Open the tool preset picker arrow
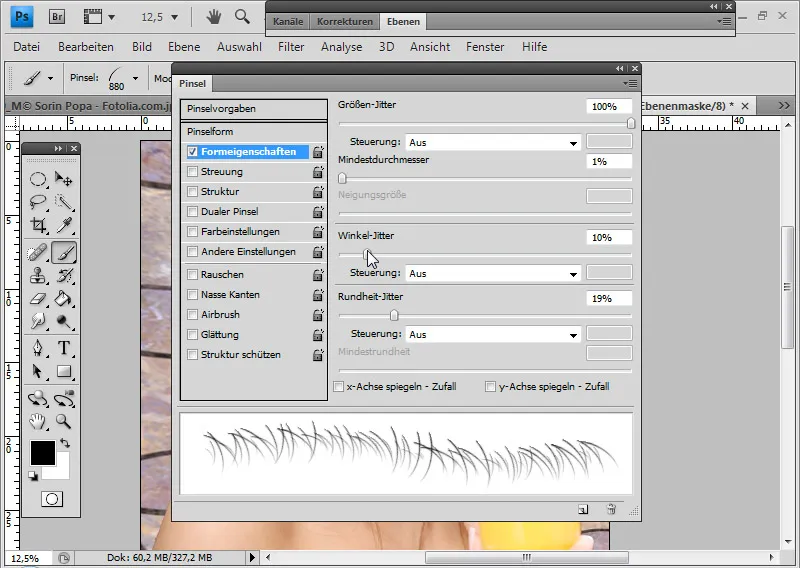The height and width of the screenshot is (568, 800). tap(50, 78)
